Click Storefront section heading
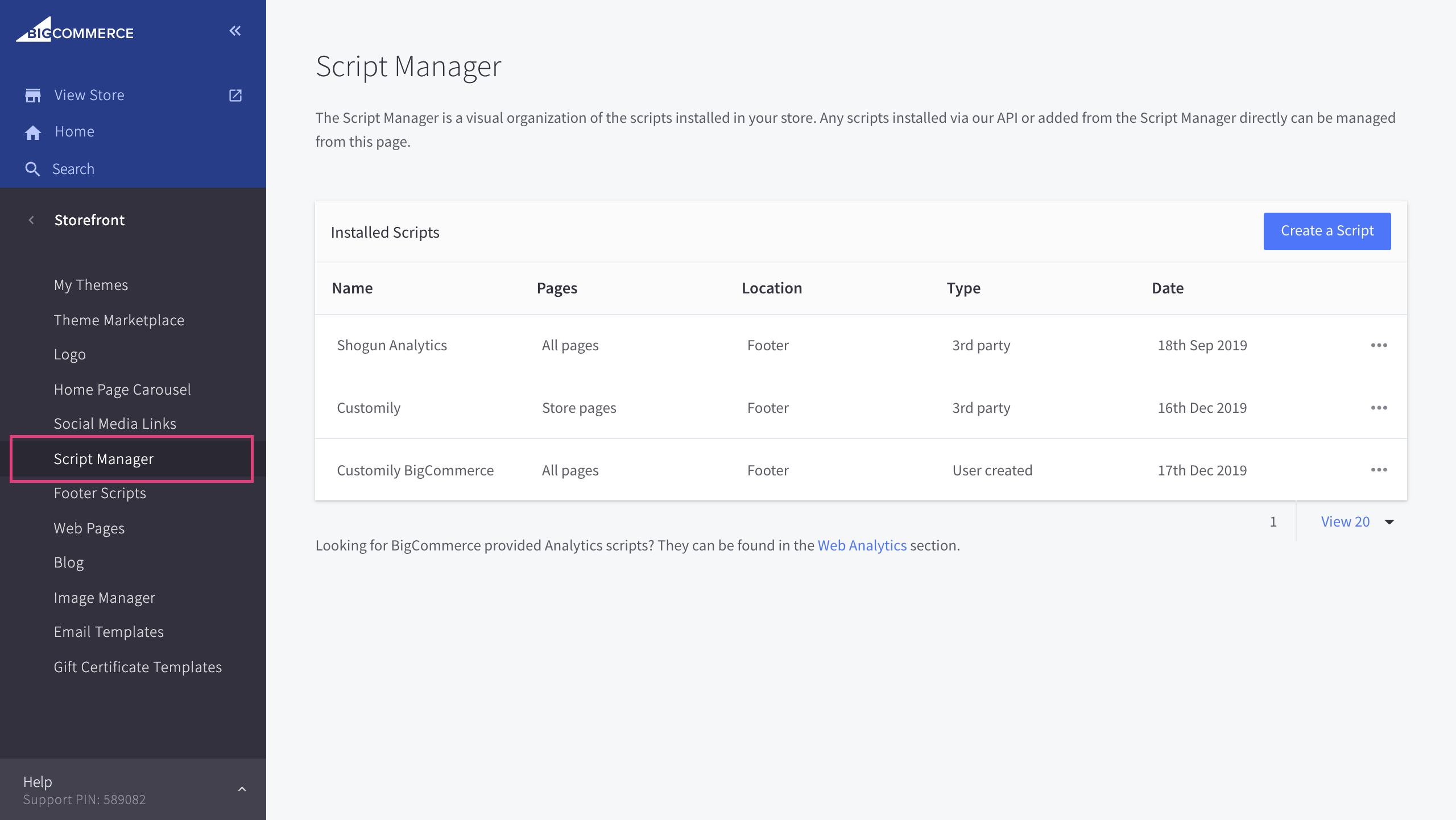This screenshot has width=1456, height=820. 89,220
